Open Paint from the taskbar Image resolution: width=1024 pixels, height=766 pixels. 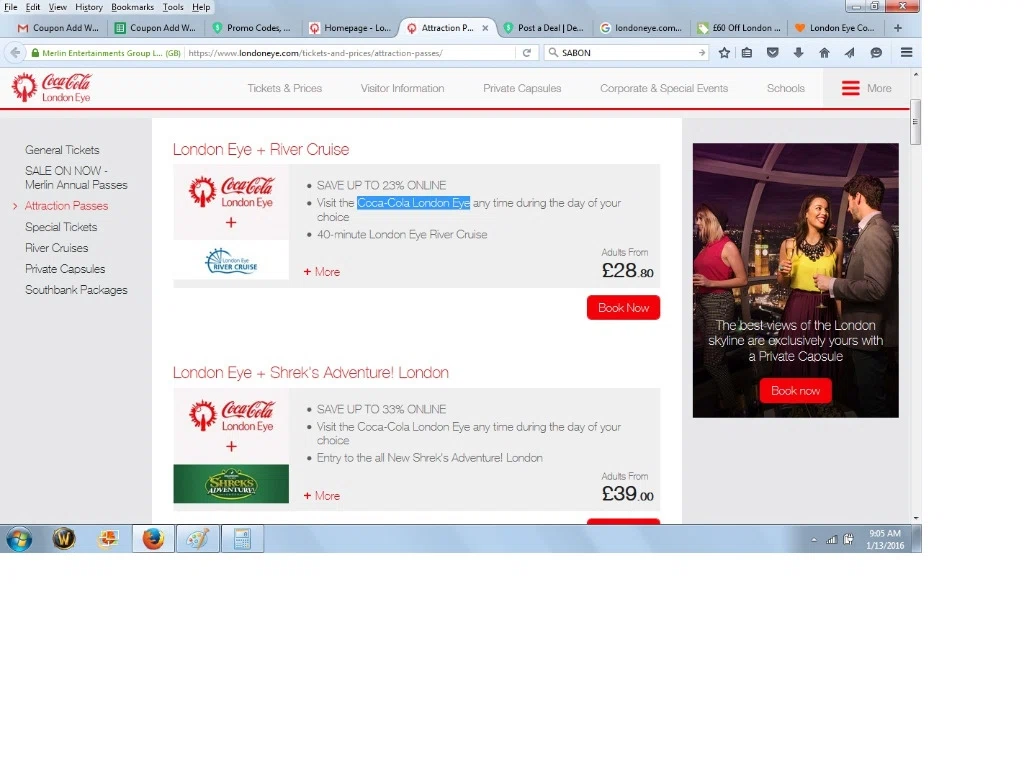[x=197, y=539]
